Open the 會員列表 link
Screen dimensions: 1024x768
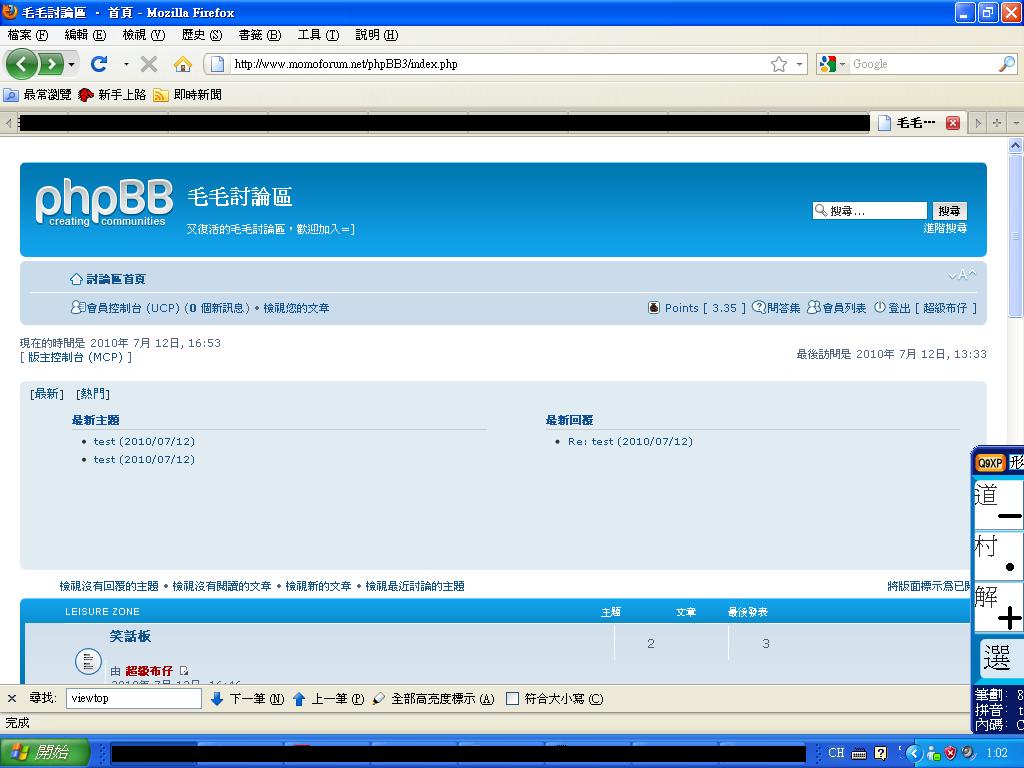point(837,308)
